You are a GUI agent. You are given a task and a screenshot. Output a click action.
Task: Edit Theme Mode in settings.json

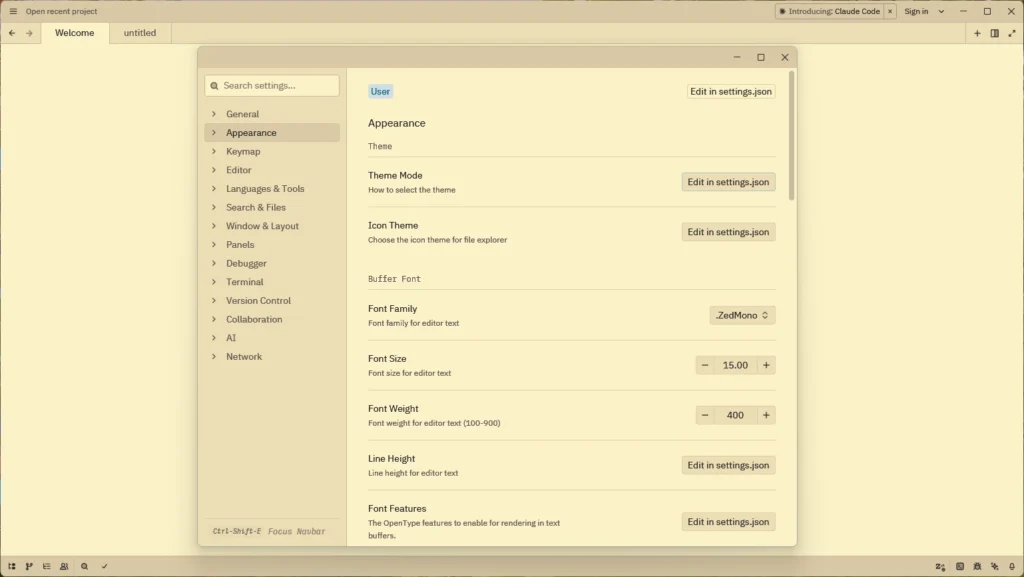coord(728,182)
